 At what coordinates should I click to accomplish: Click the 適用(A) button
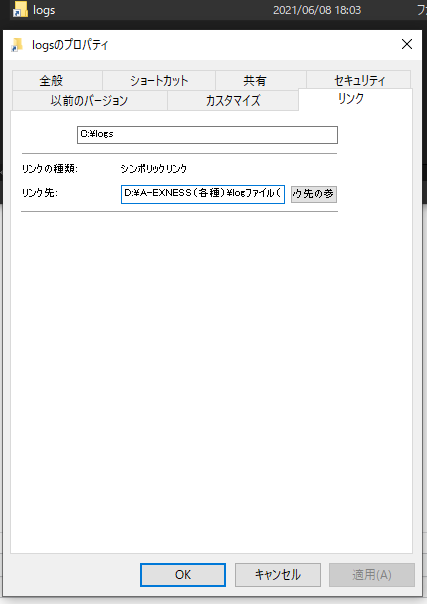coord(372,575)
